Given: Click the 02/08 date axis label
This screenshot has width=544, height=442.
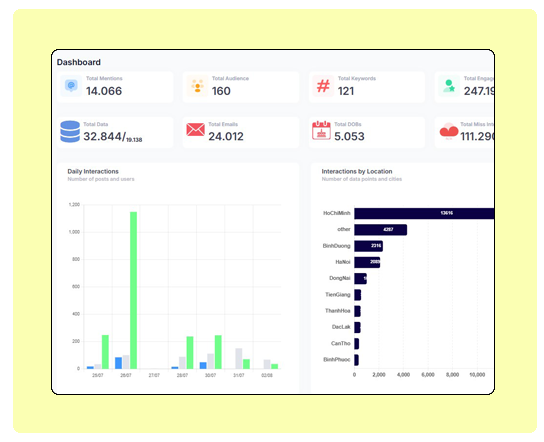Looking at the screenshot, I should pyautogui.click(x=267, y=375).
